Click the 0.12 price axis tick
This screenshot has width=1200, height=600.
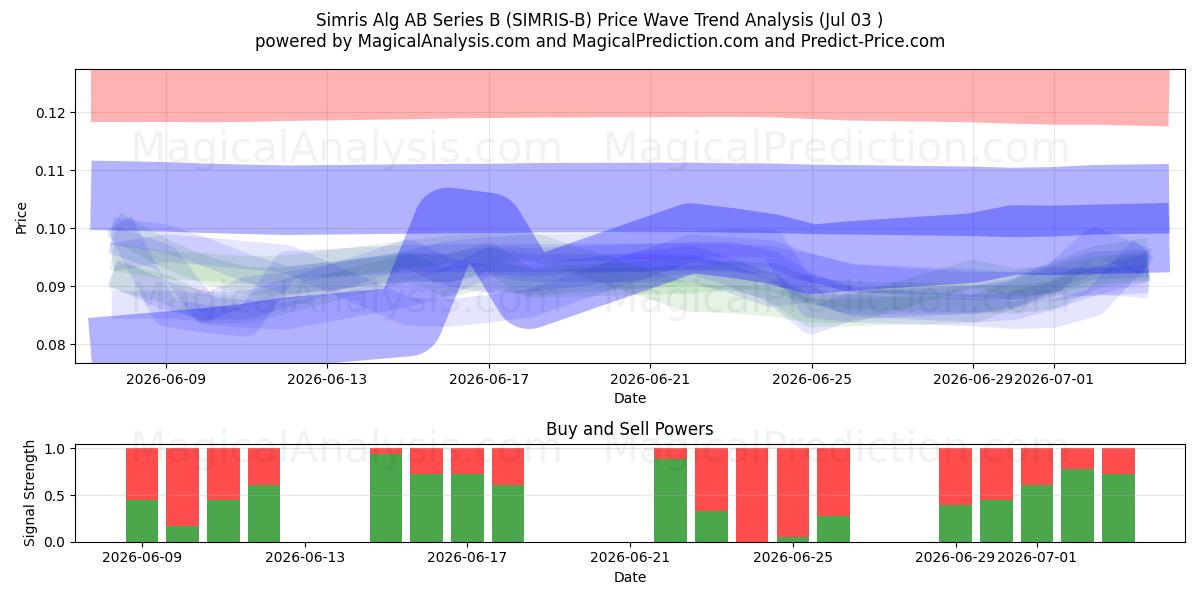tap(53, 113)
